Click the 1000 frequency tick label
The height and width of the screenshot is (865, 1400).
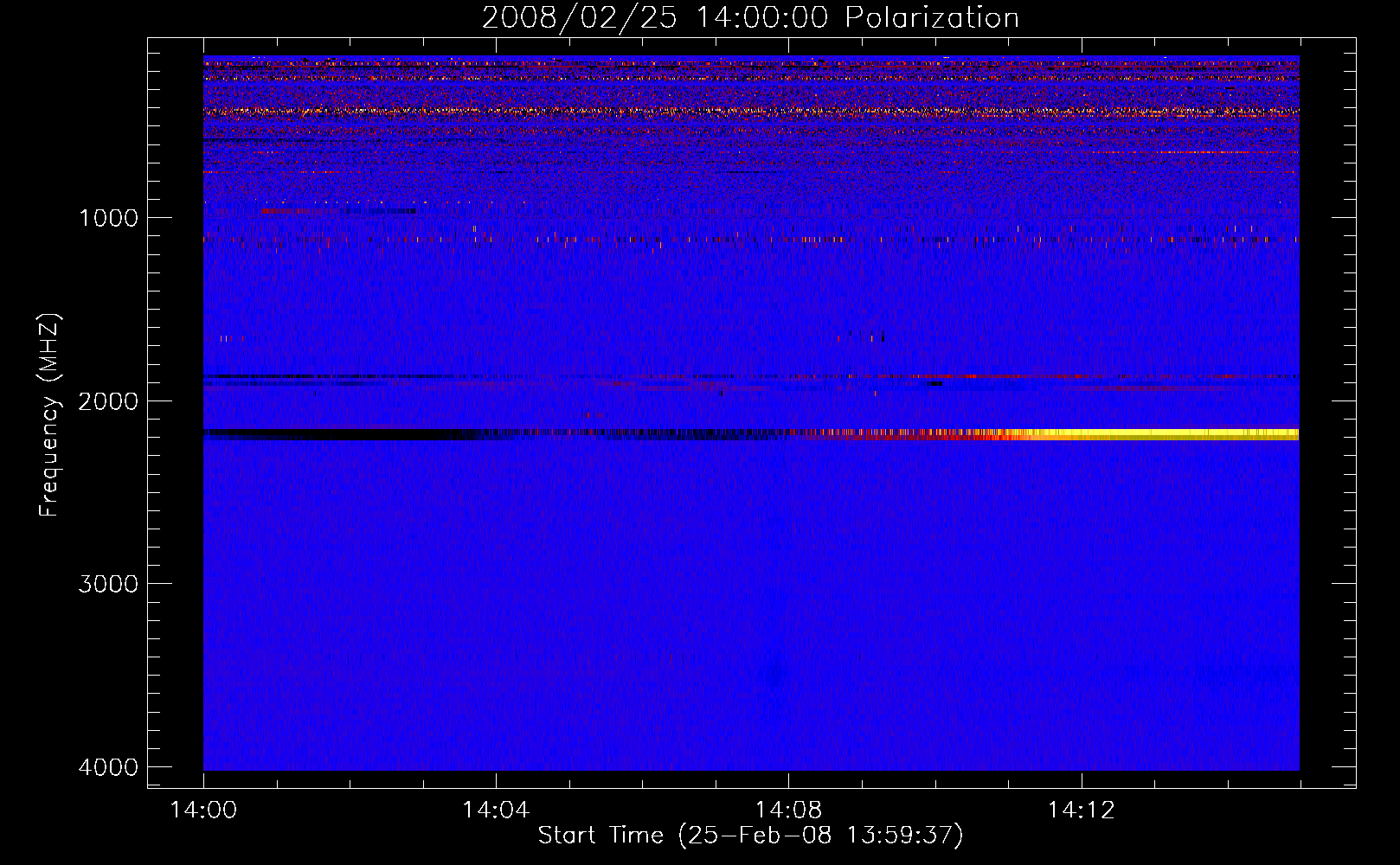tap(108, 218)
